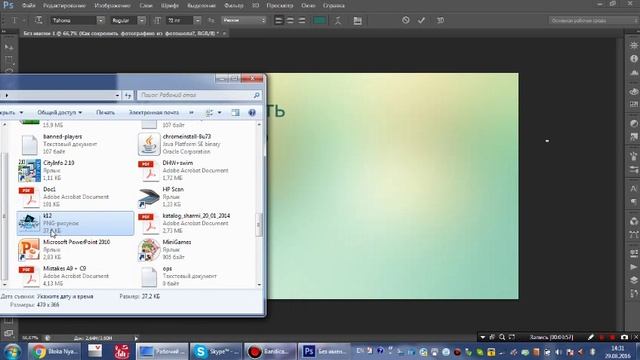Change the Explorer view icon
The image size is (640, 360).
[209, 113]
